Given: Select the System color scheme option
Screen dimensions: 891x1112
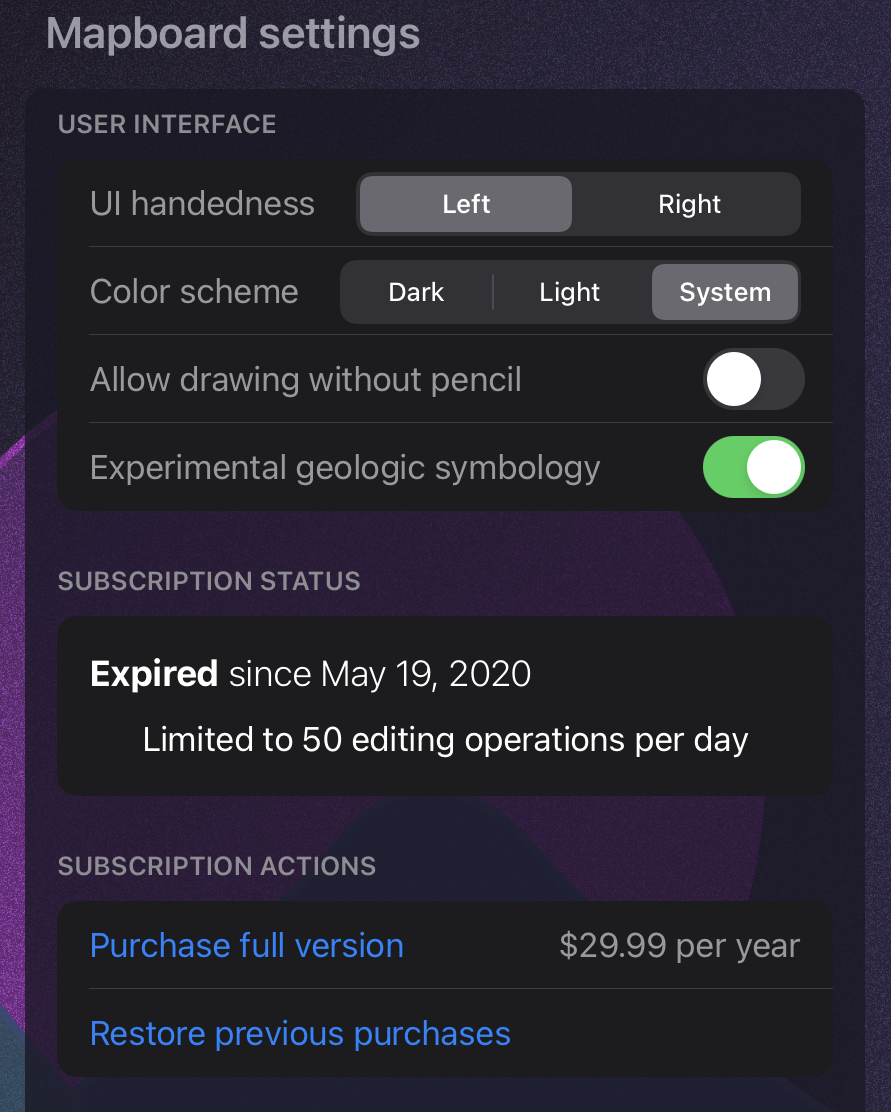Looking at the screenshot, I should 725,292.
